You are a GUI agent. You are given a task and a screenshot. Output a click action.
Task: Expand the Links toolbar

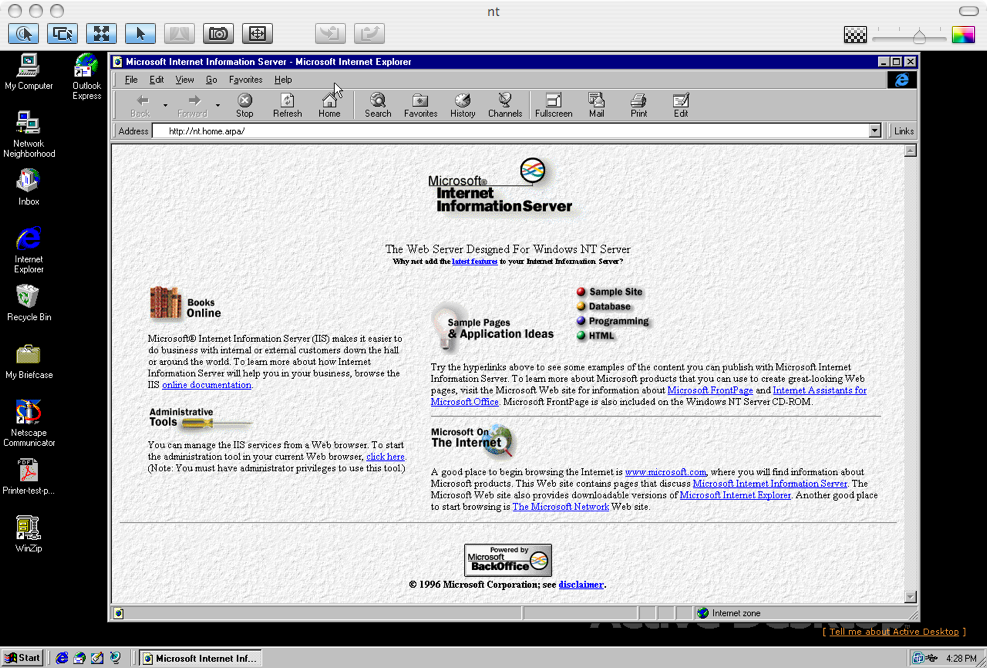coord(903,131)
